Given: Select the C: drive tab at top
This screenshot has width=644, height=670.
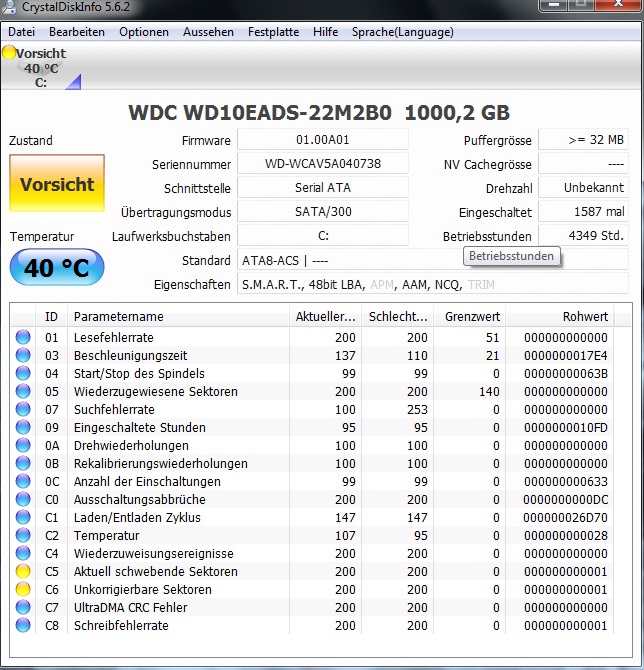Looking at the screenshot, I should pos(41,68).
